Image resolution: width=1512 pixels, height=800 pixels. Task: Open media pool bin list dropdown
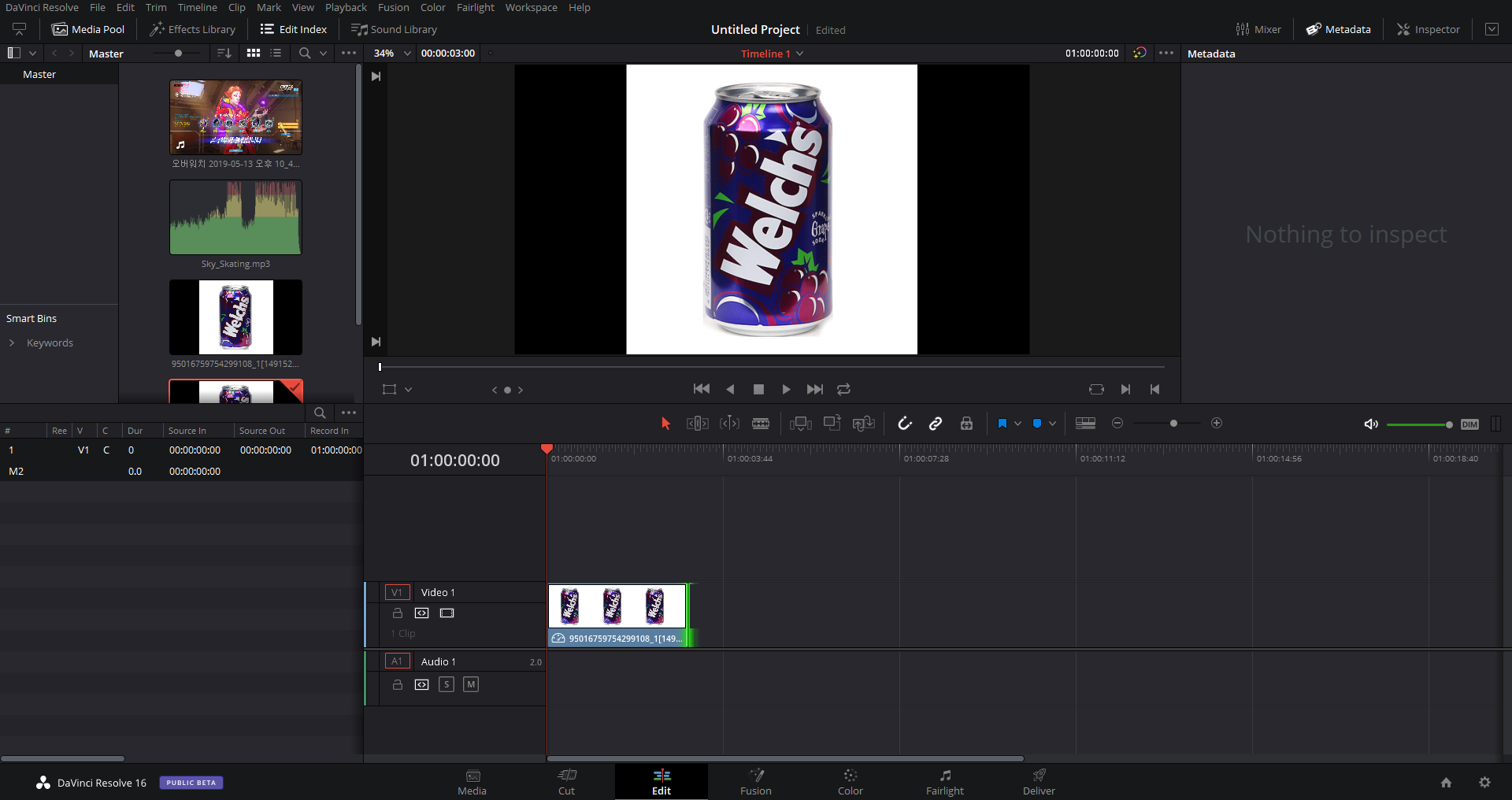(32, 54)
